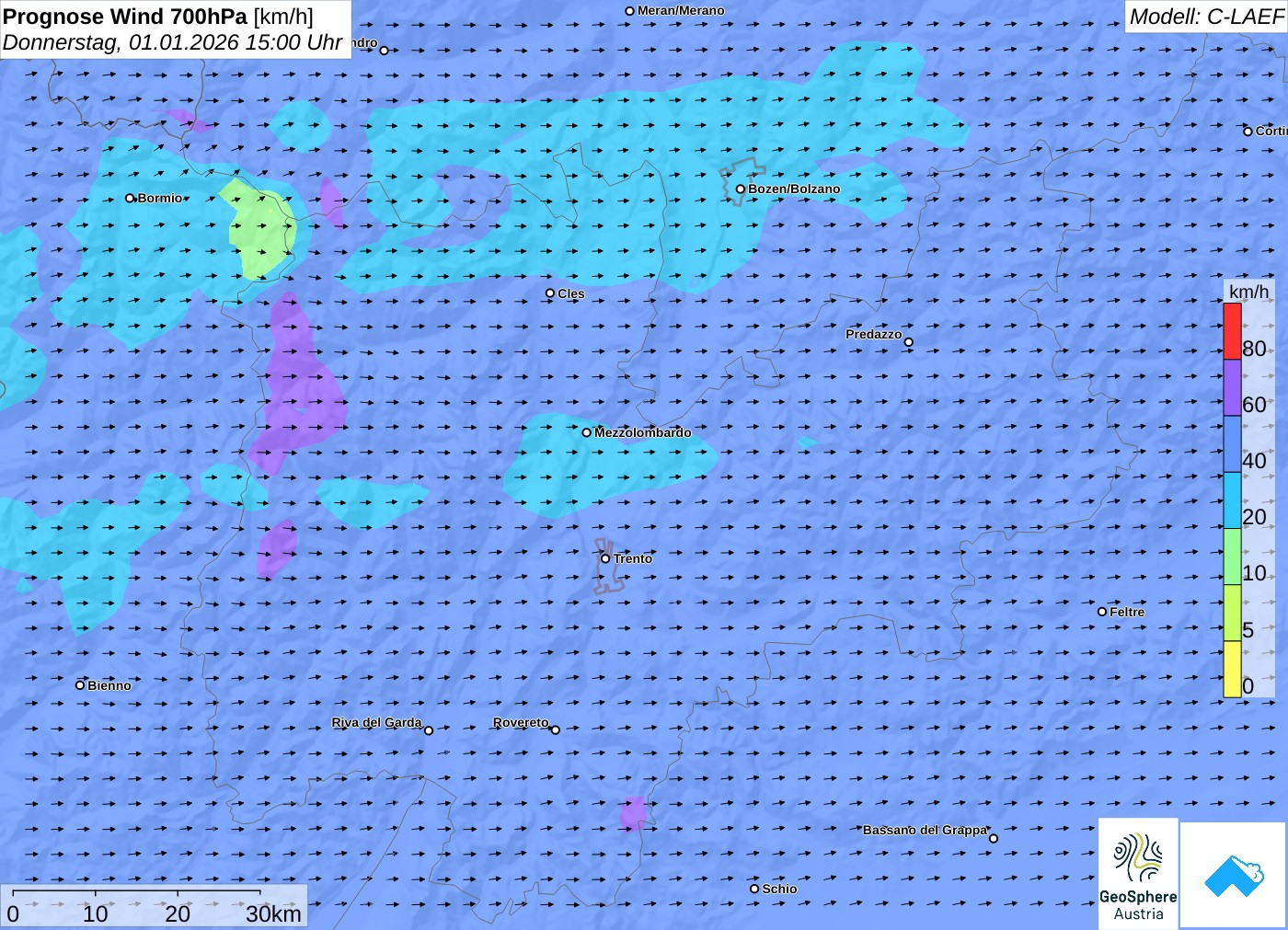Viewport: 1288px width, 930px height.
Task: Select the Predazzo location marker
Action: 908,342
